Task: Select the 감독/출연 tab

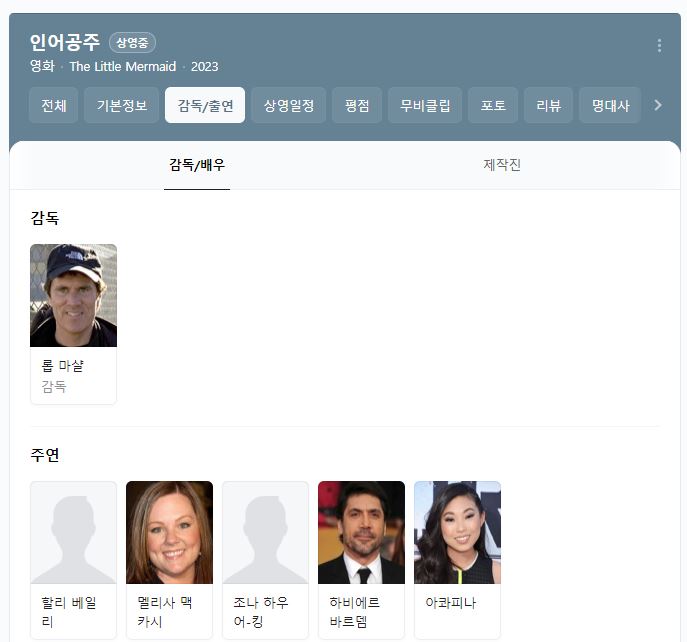Action: coord(205,105)
